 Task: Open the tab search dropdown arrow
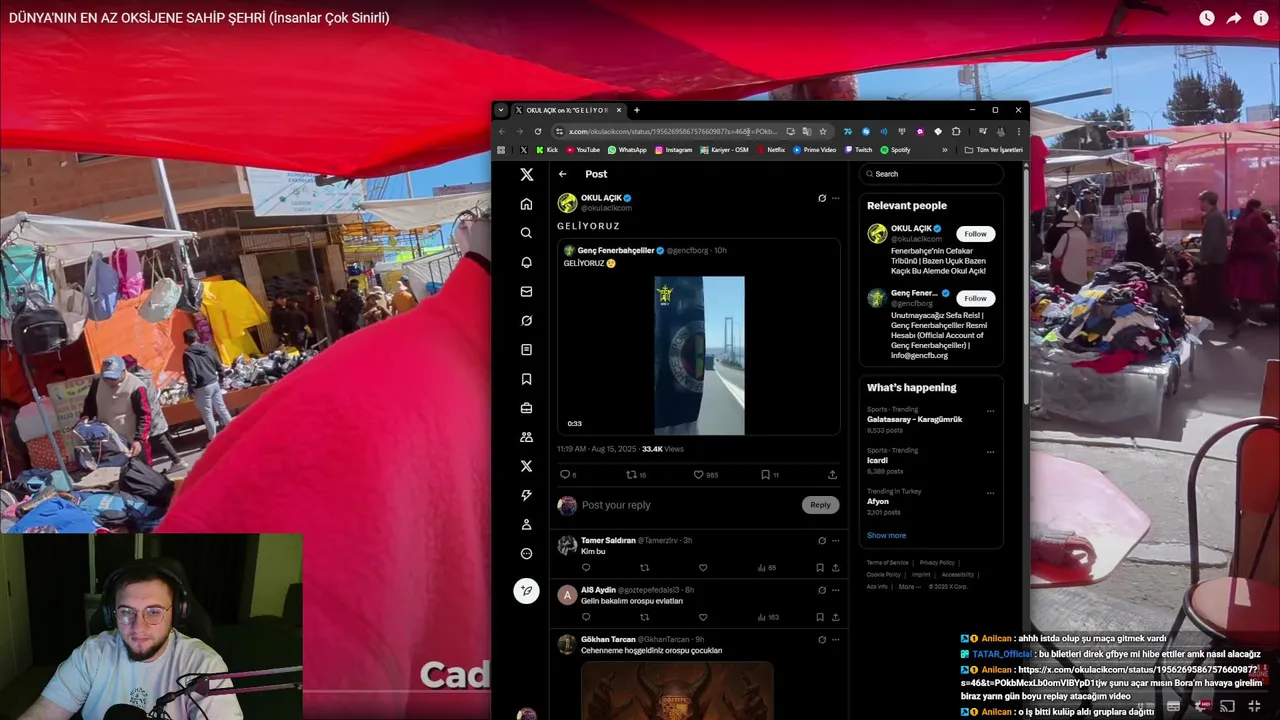pyautogui.click(x=501, y=110)
